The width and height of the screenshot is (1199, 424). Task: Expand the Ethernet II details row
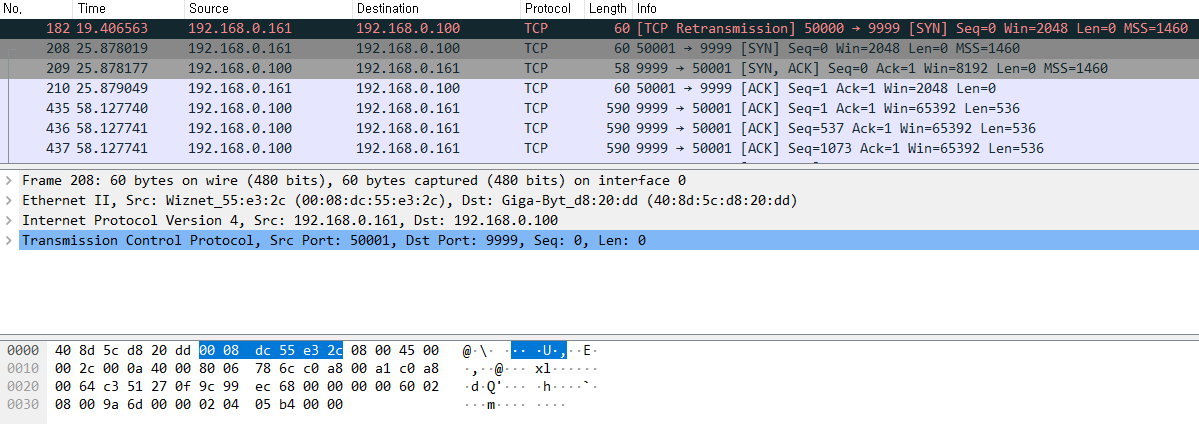coord(8,201)
